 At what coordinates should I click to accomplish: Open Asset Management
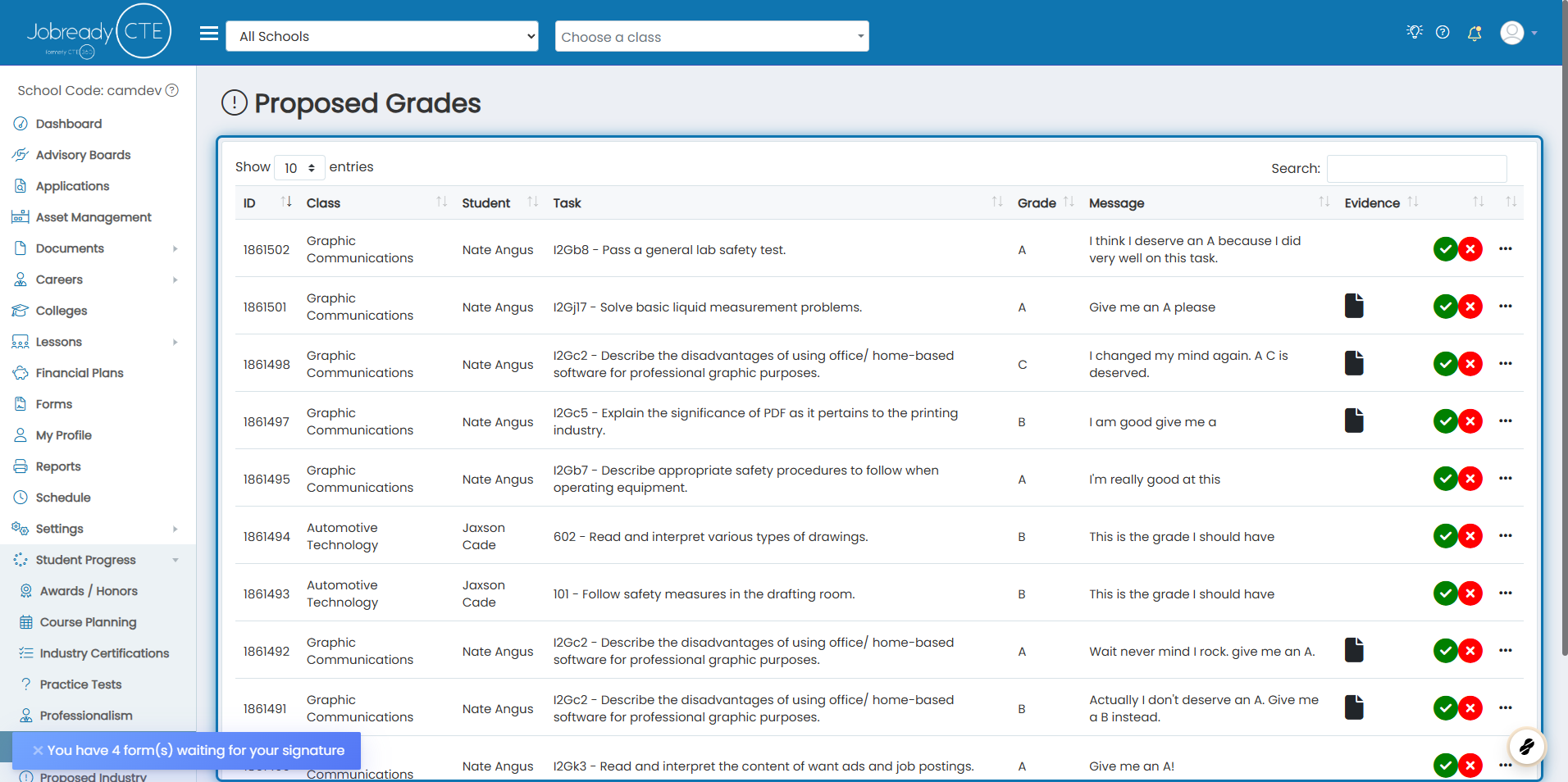click(x=93, y=217)
